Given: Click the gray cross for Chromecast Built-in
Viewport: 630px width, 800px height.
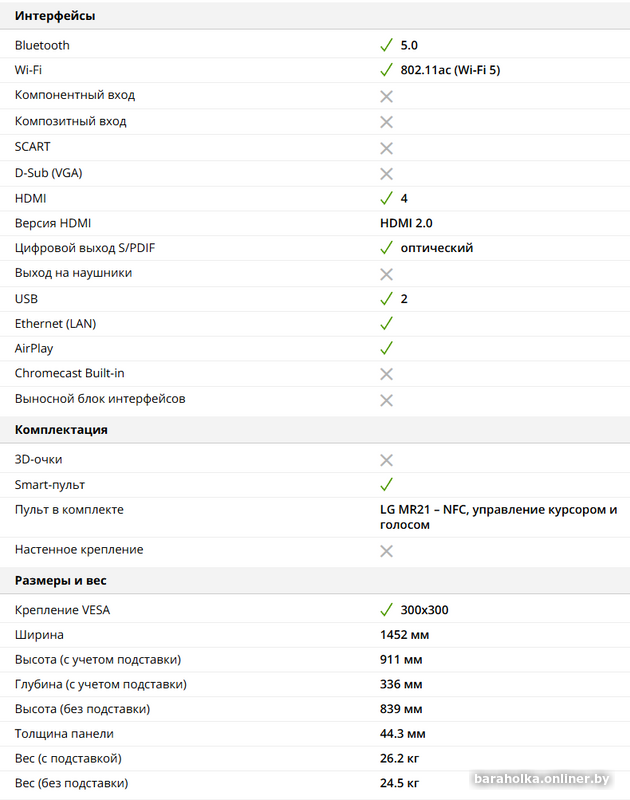Looking at the screenshot, I should (x=386, y=374).
